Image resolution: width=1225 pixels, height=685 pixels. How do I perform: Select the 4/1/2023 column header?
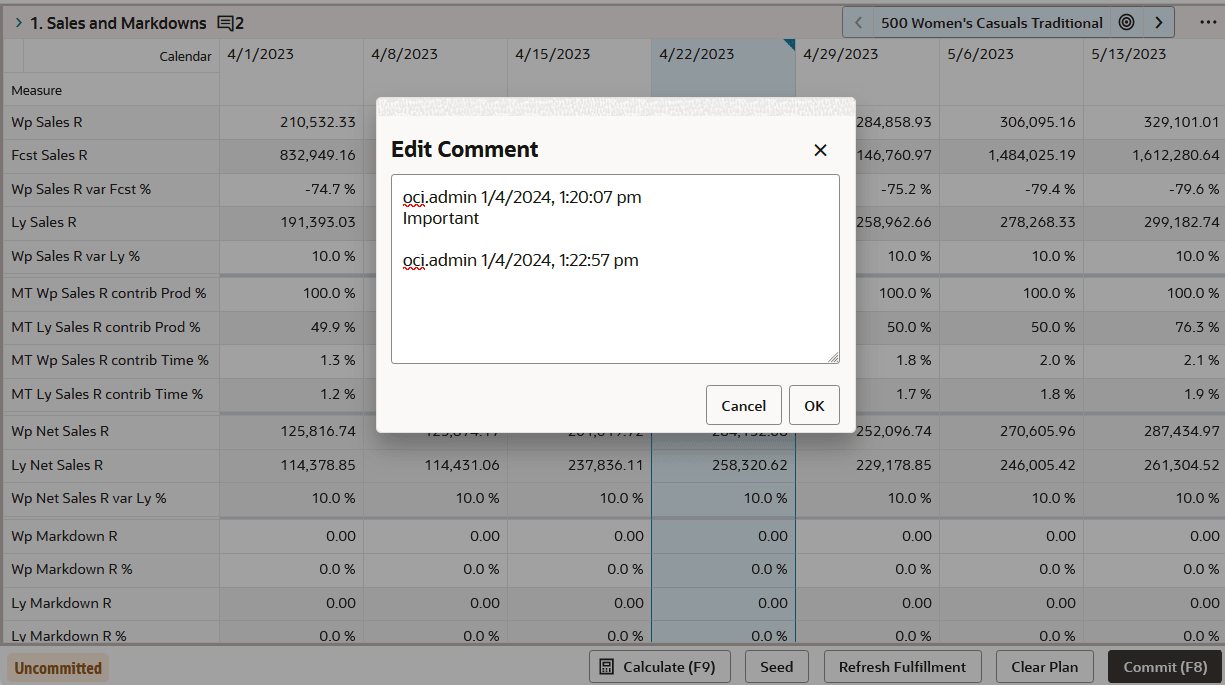pyautogui.click(x=260, y=55)
